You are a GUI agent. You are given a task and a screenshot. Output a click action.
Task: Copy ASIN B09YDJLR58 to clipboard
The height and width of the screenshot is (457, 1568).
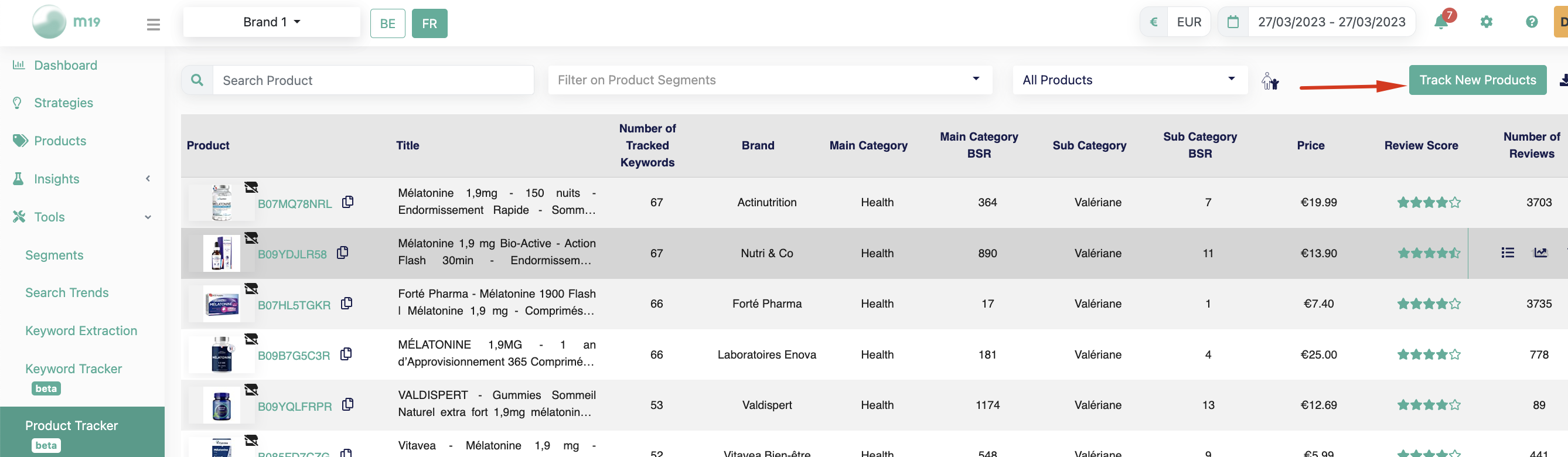pos(343,252)
